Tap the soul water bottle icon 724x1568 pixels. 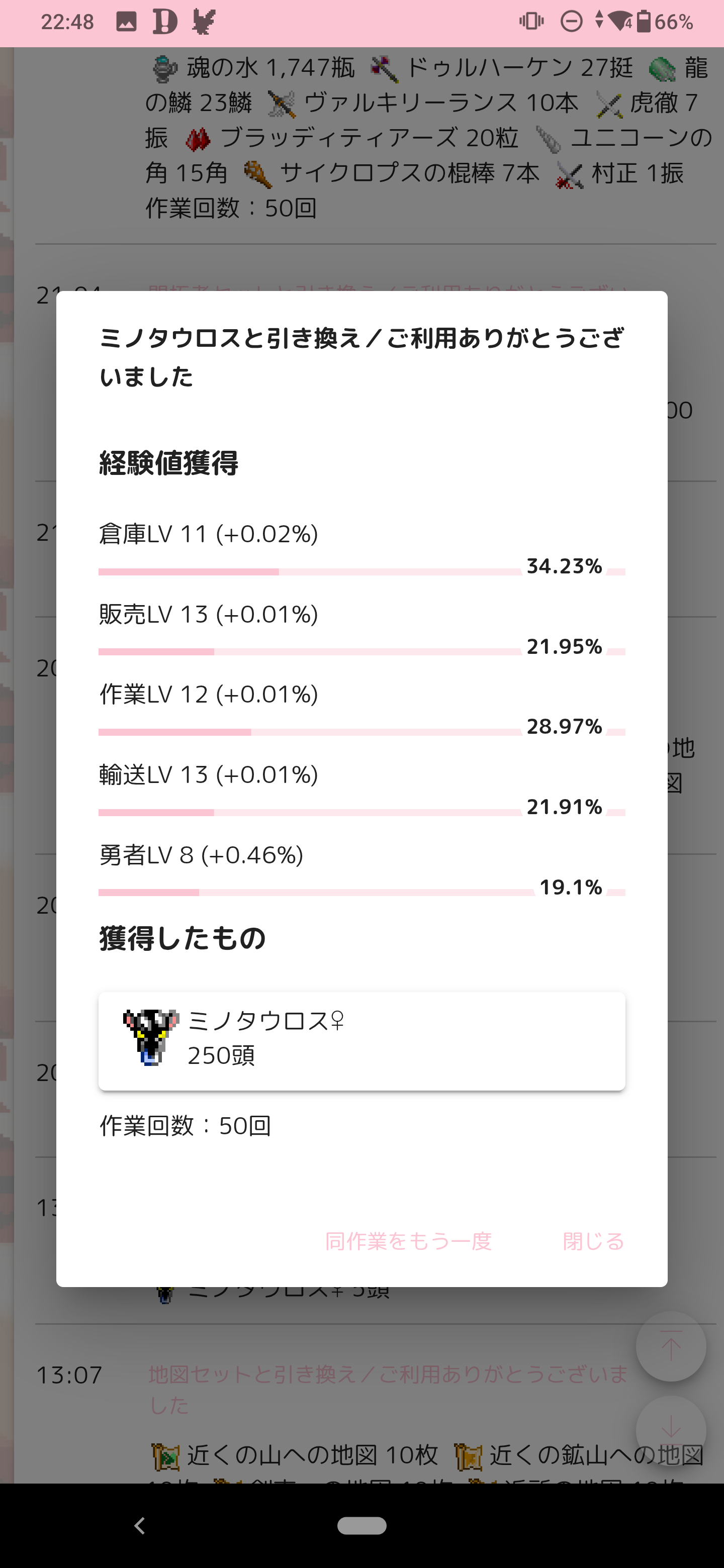(164, 68)
